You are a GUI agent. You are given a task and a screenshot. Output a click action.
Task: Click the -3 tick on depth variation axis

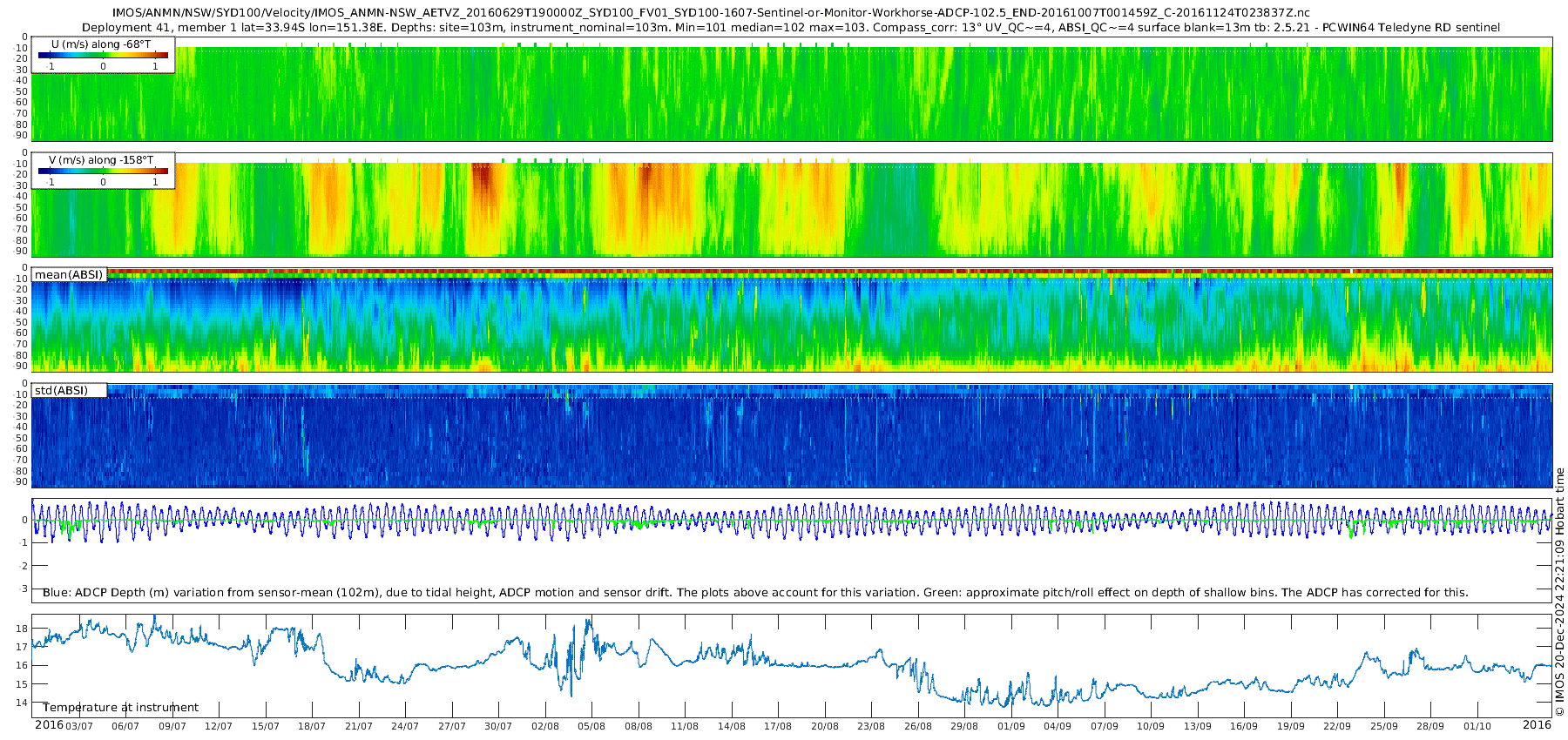[x=24, y=589]
